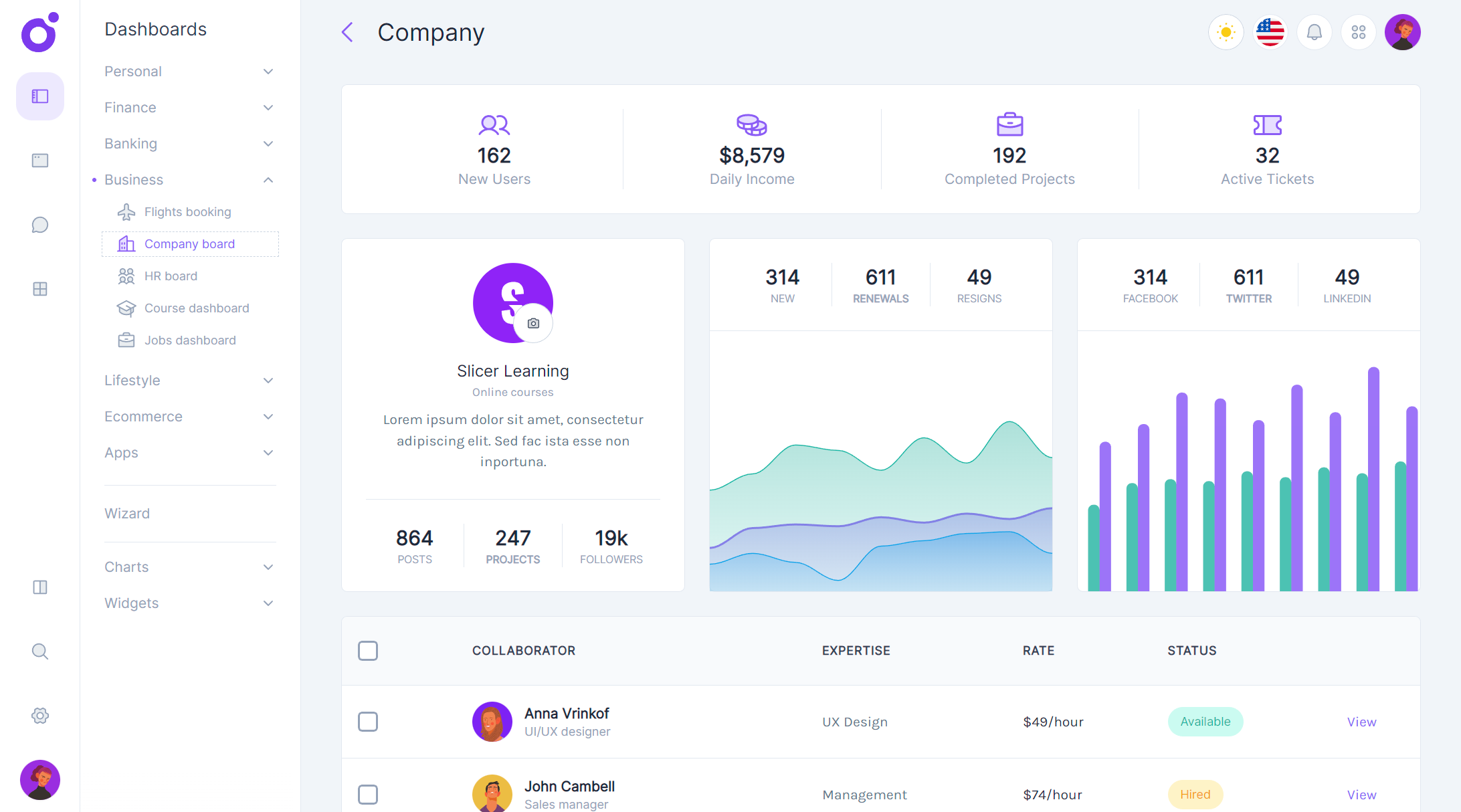Image resolution: width=1461 pixels, height=812 pixels.
Task: Open the Jobs dashboard
Action: pyautogui.click(x=190, y=340)
